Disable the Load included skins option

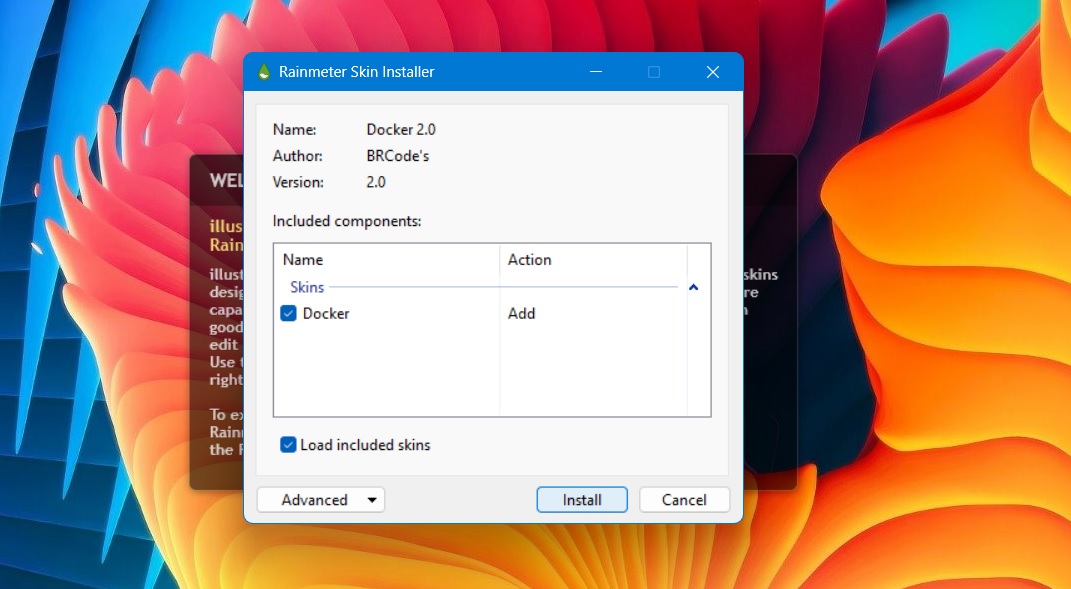click(288, 445)
